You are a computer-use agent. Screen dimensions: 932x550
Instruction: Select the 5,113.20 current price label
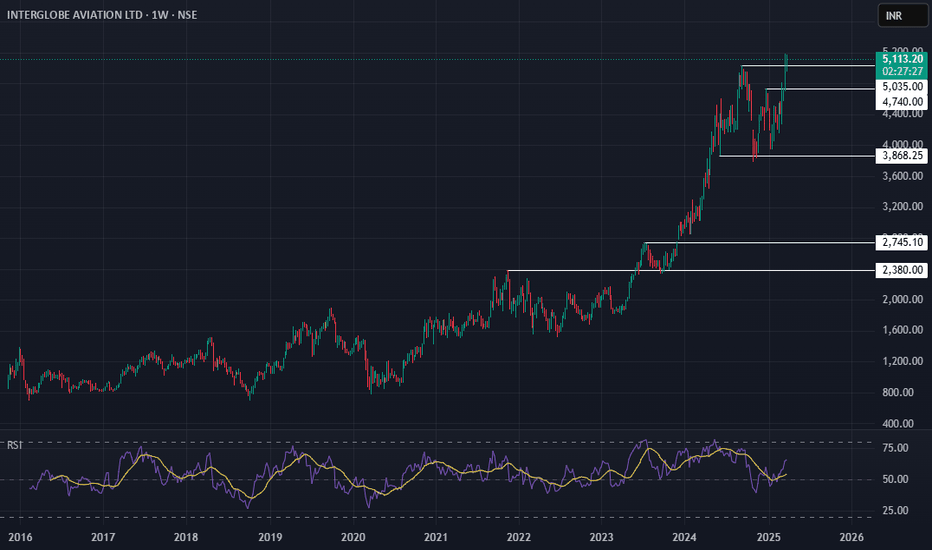tap(902, 59)
